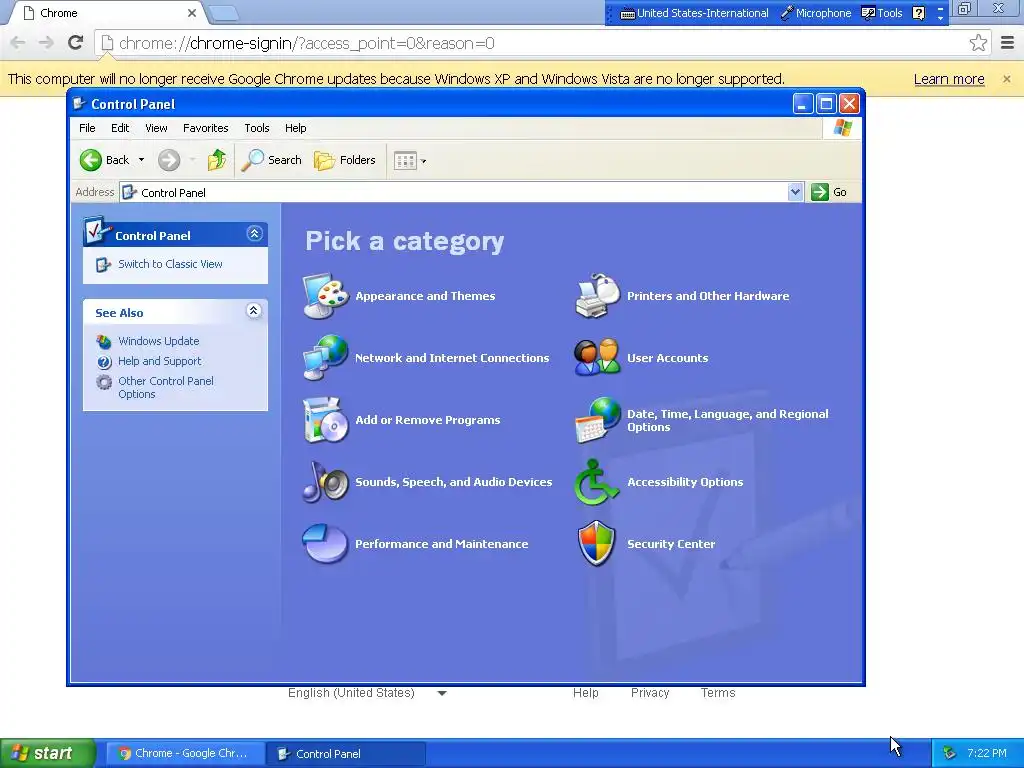Click Control Panel taskbar button

(346, 754)
